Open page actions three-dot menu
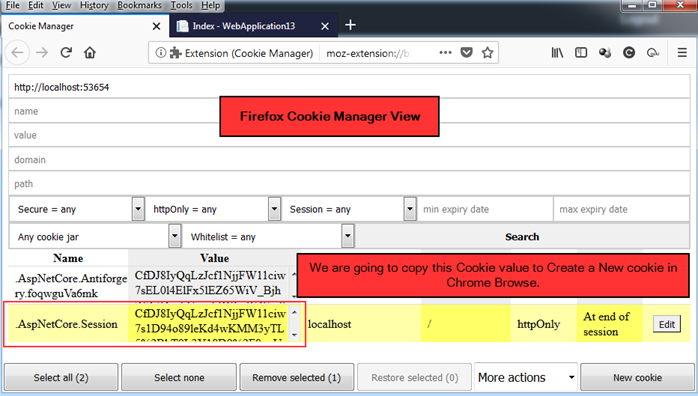698x396 pixels. click(x=445, y=53)
